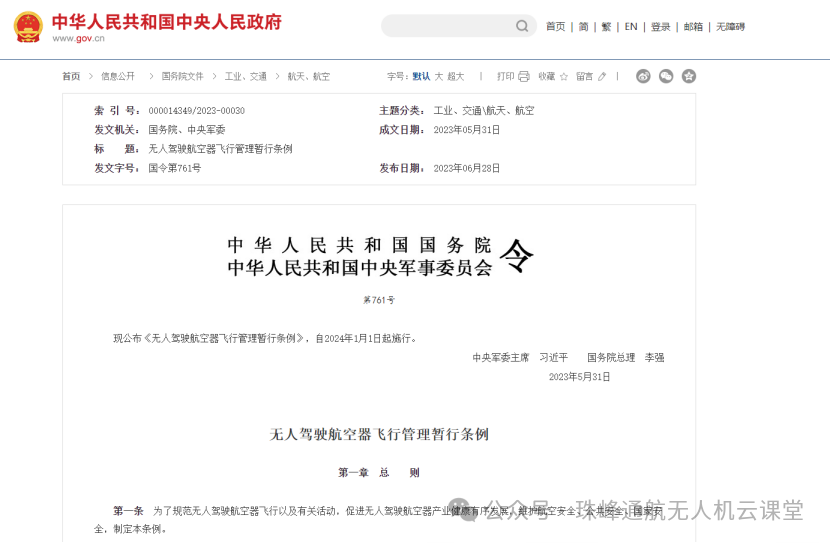The height and width of the screenshot is (543, 830).
Task: Open 航天、航空 breadcrumb
Action: 309,76
